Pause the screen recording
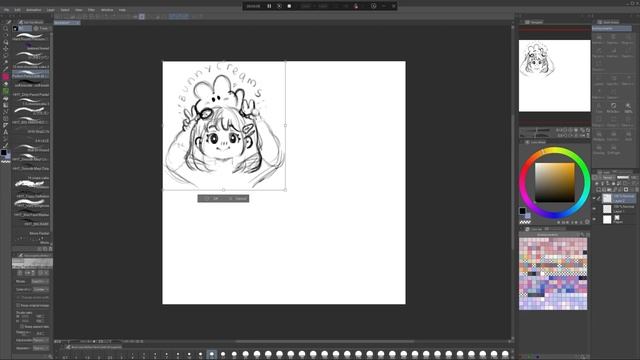The width and height of the screenshot is (640, 360). coord(269,6)
